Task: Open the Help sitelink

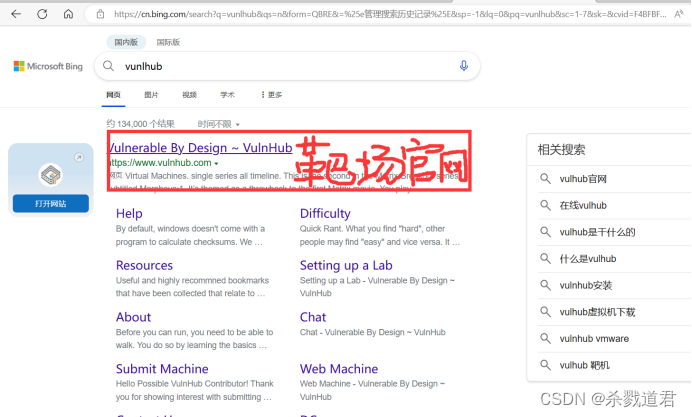Action: tap(129, 214)
